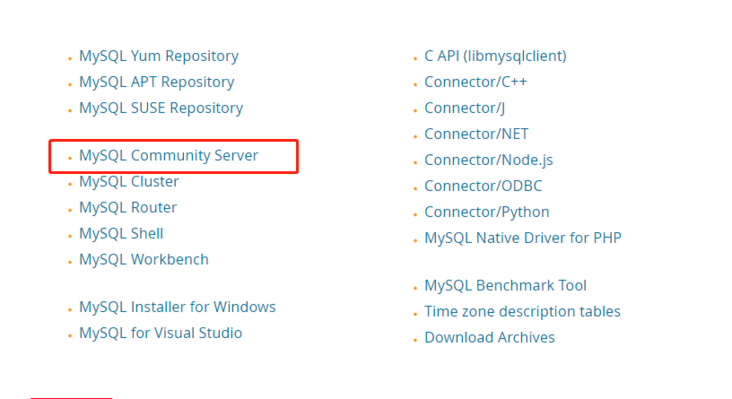732x399 pixels.
Task: Open the MySQL Benchmark Tool link
Action: click(x=506, y=286)
